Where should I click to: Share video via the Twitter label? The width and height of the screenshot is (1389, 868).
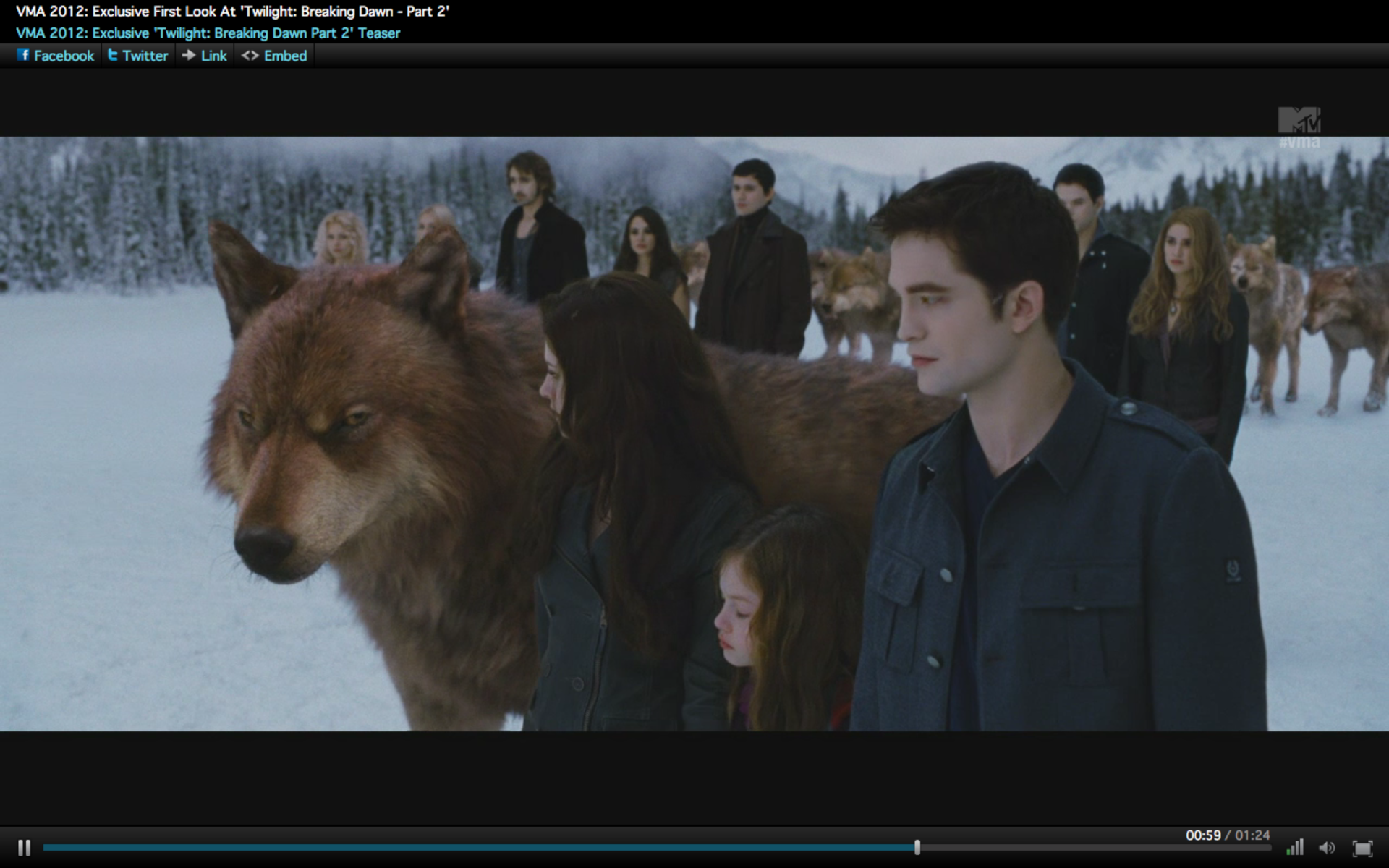tap(145, 56)
